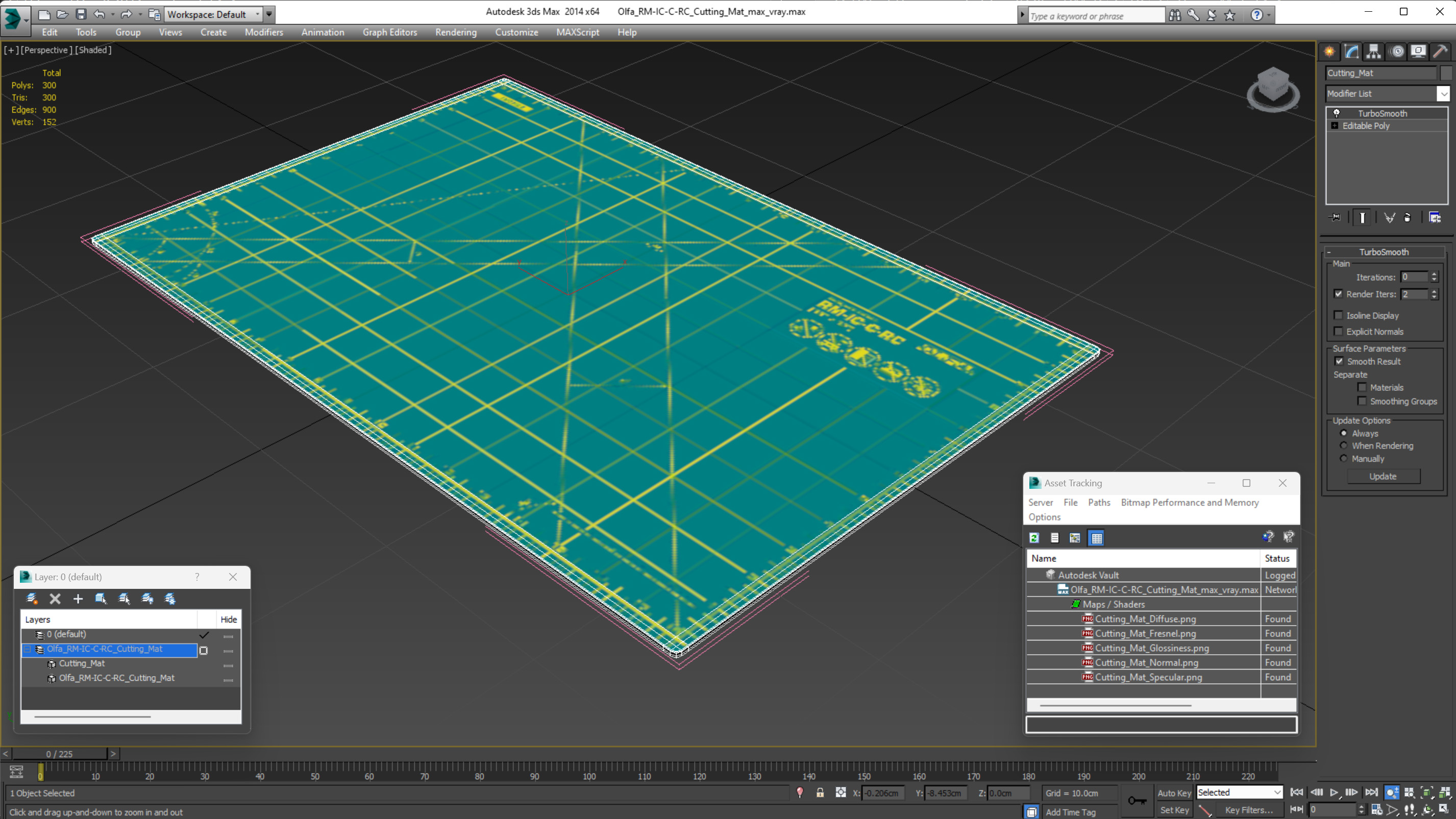
Task: Click the object color swatch beside Cutting_Mat
Action: click(x=1445, y=73)
